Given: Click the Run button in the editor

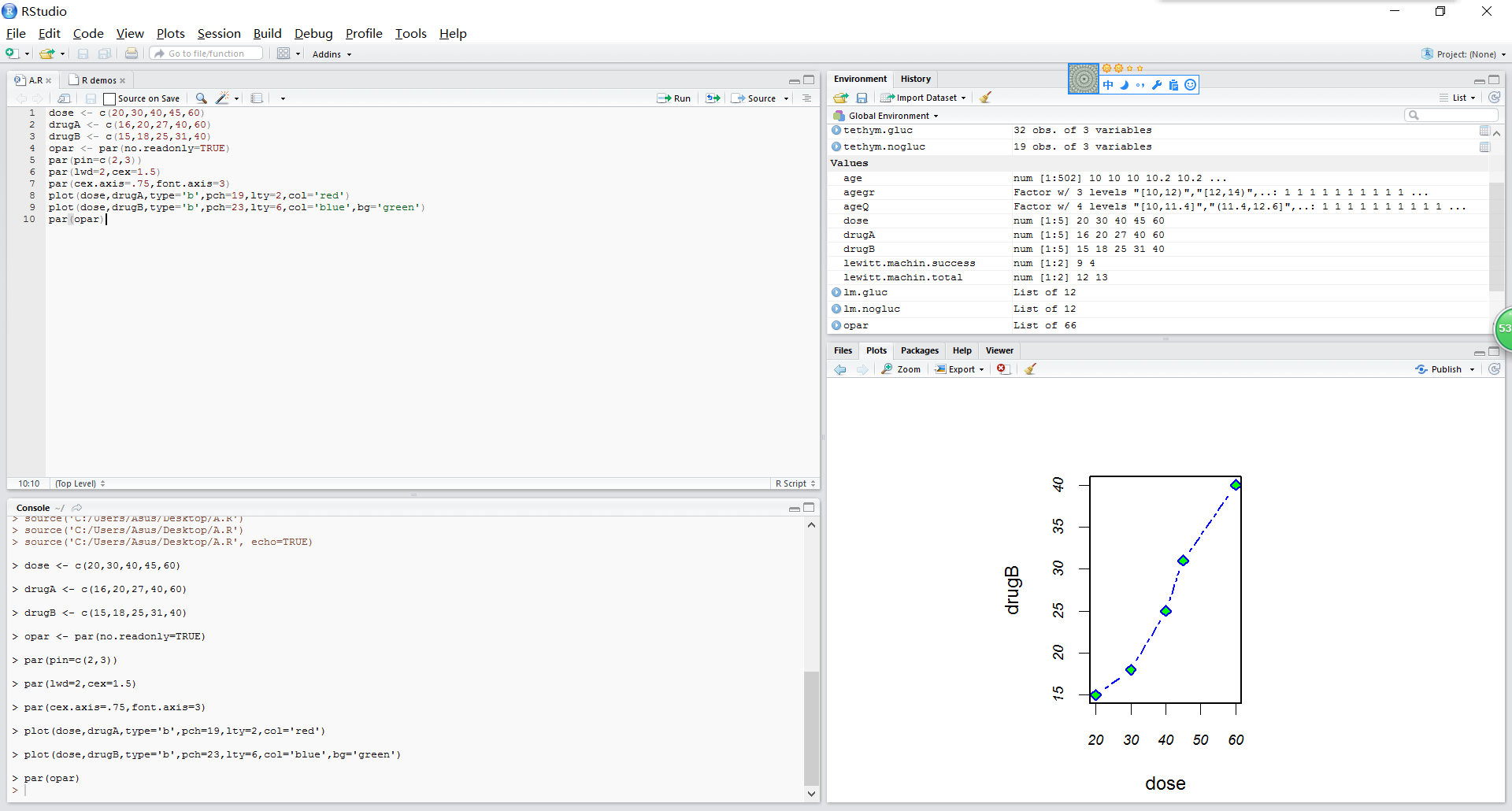Looking at the screenshot, I should (x=674, y=98).
